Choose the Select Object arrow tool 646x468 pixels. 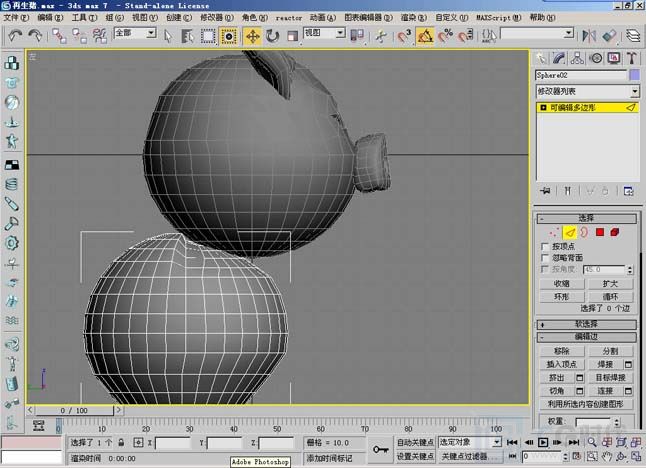pos(168,36)
